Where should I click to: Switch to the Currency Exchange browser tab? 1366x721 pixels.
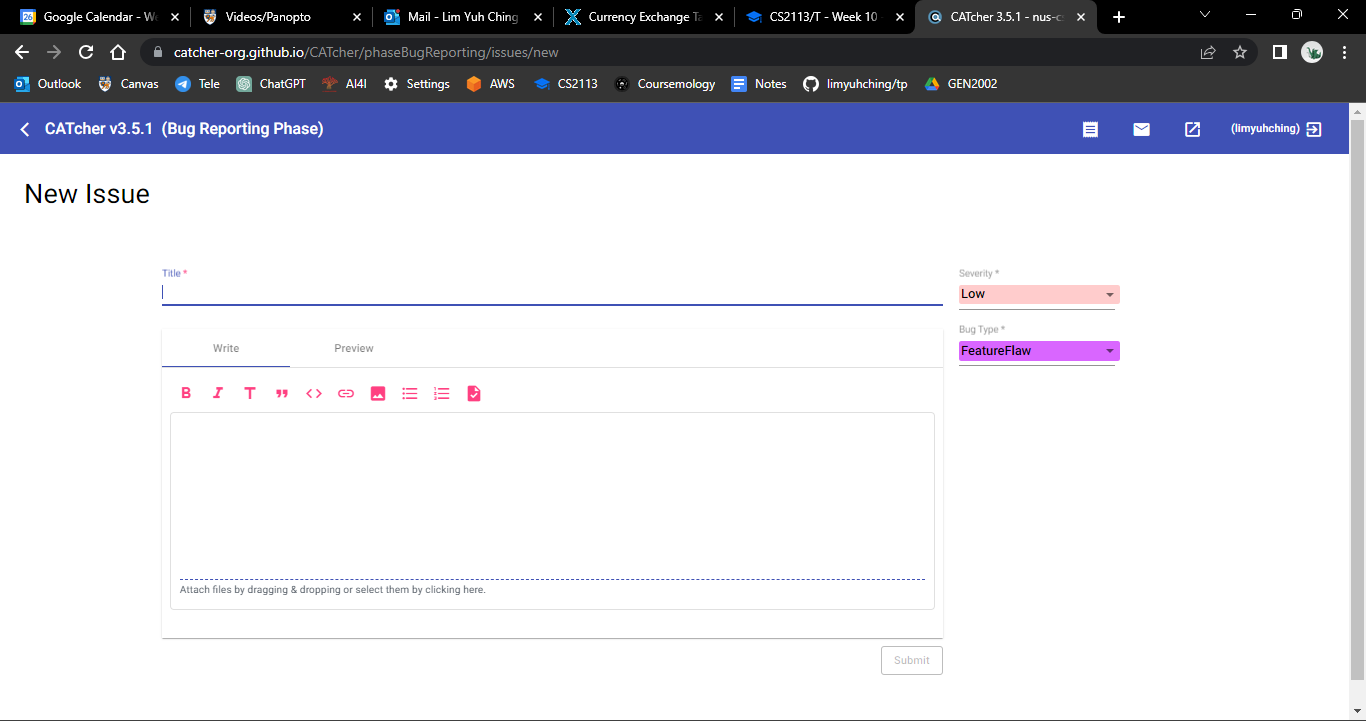coord(644,17)
